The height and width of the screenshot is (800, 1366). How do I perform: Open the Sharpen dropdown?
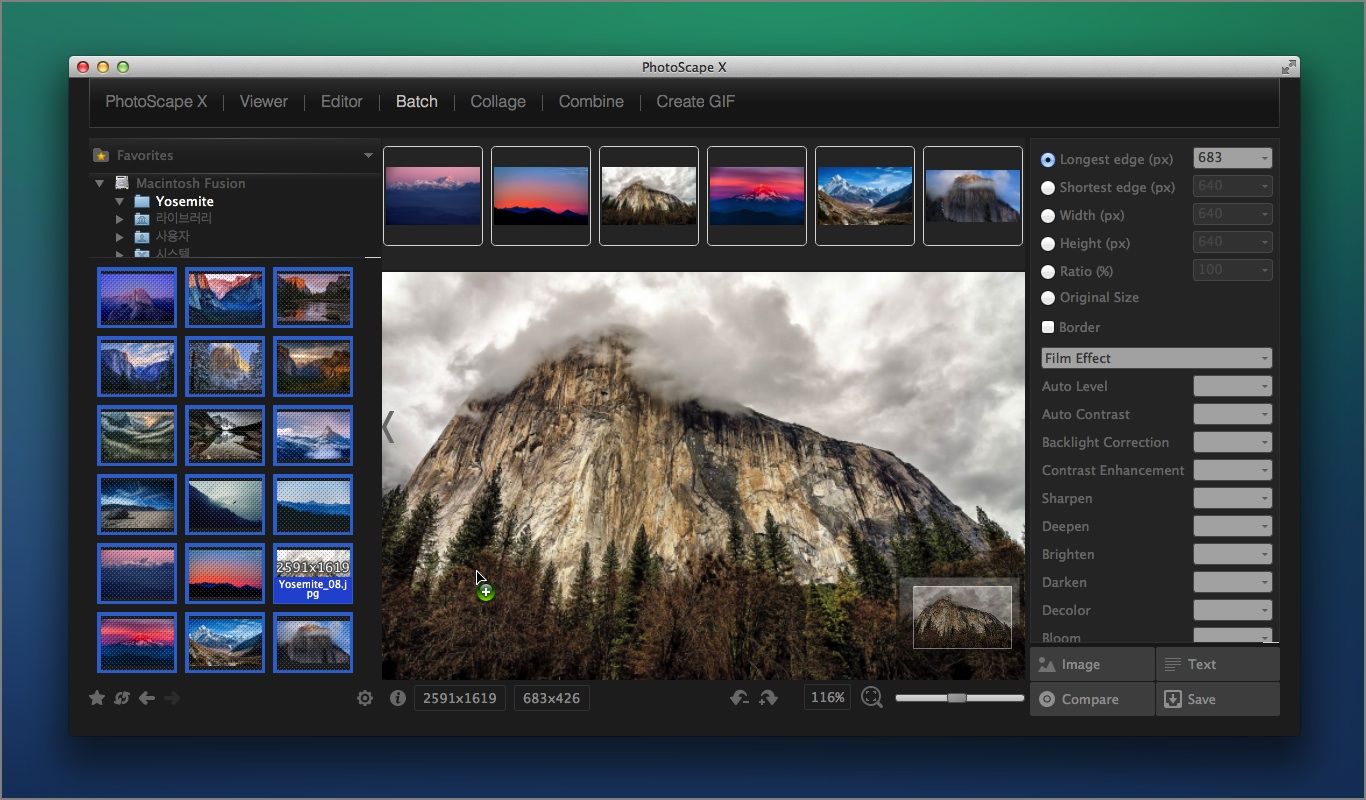[x=1233, y=498]
